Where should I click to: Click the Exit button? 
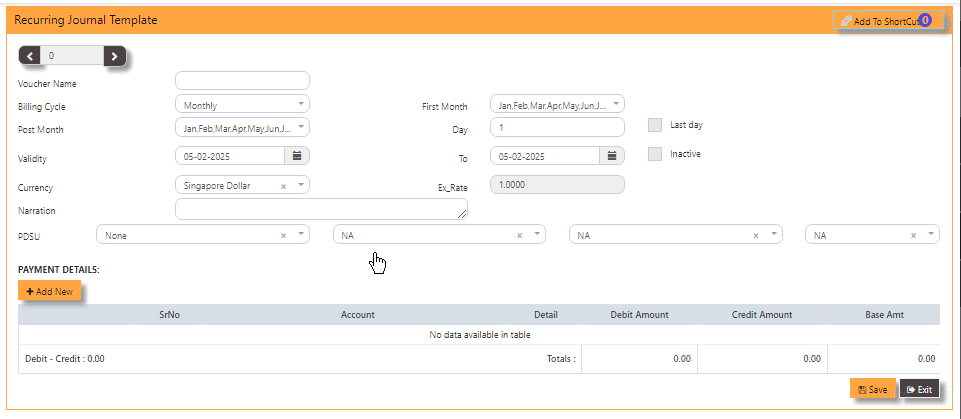point(919,389)
